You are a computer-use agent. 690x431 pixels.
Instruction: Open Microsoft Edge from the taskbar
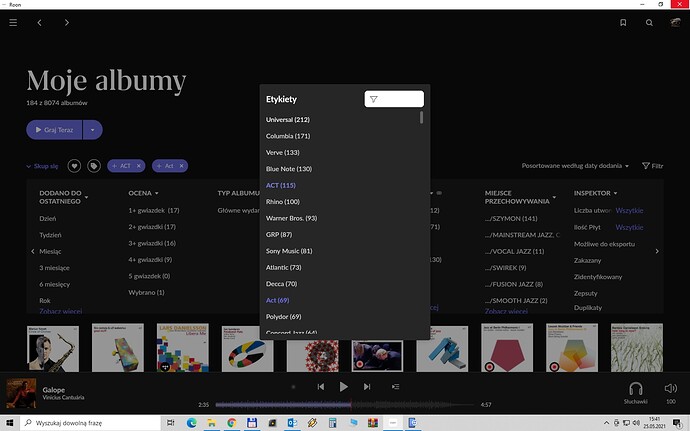tap(191, 423)
